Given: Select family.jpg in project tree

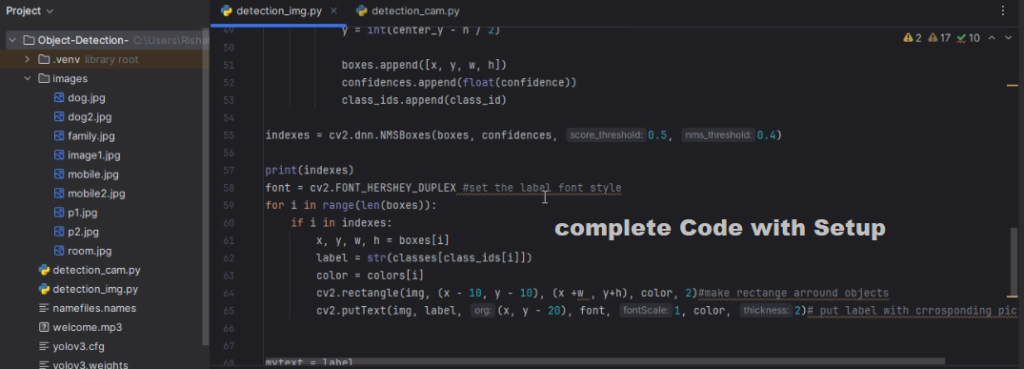Looking at the screenshot, I should 91,136.
